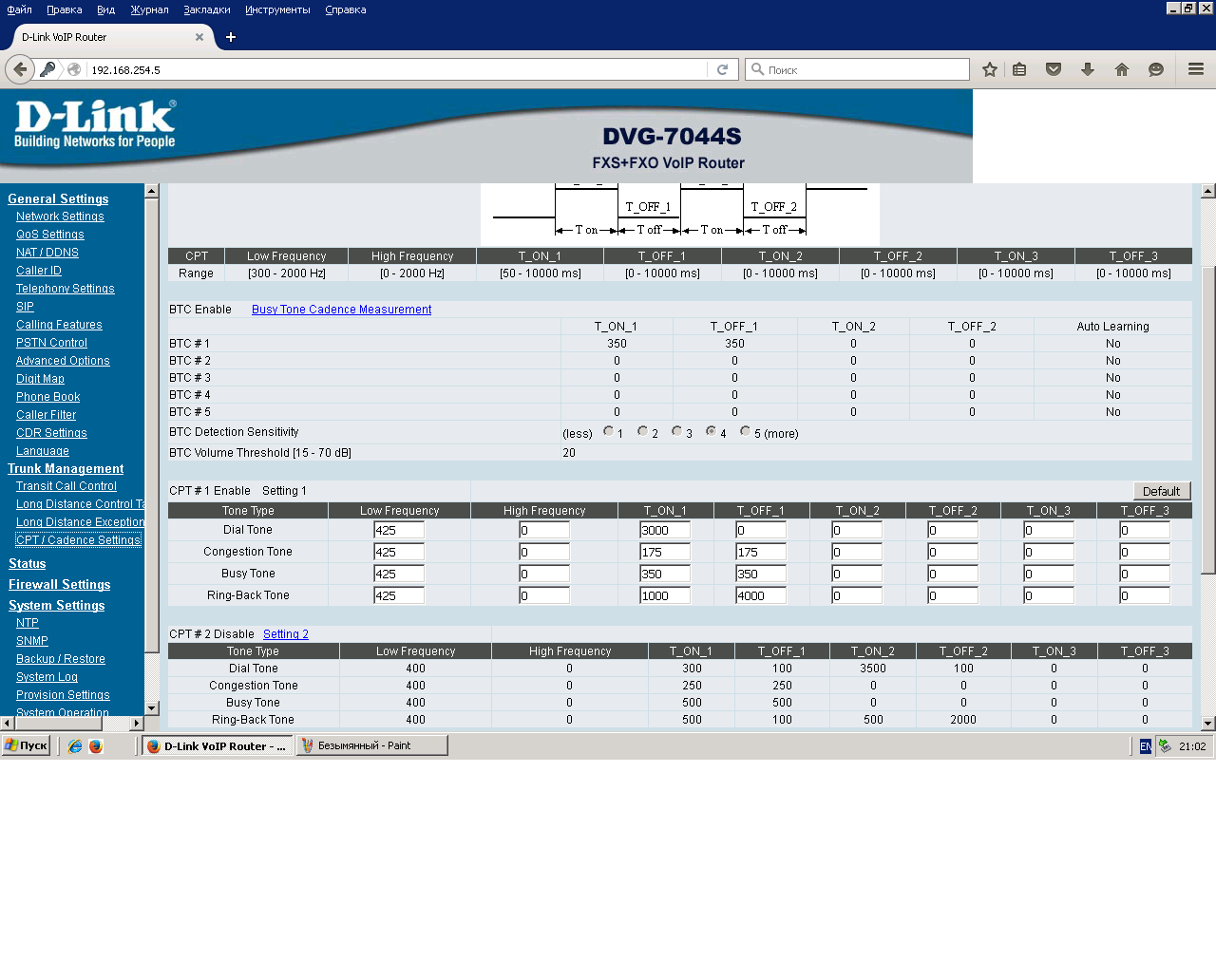The height and width of the screenshot is (980, 1216).
Task: Open the chat smiley icon in toolbar
Action: coord(1156,69)
